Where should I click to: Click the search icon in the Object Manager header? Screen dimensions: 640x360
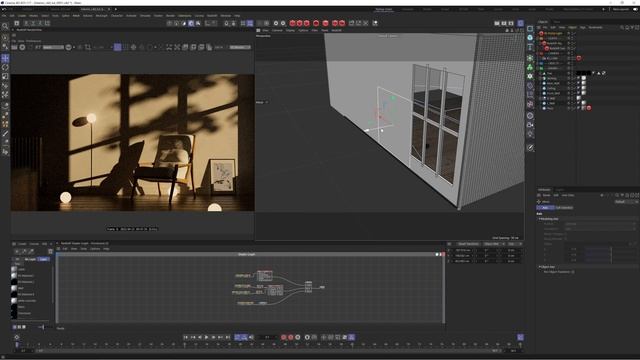[622, 27]
